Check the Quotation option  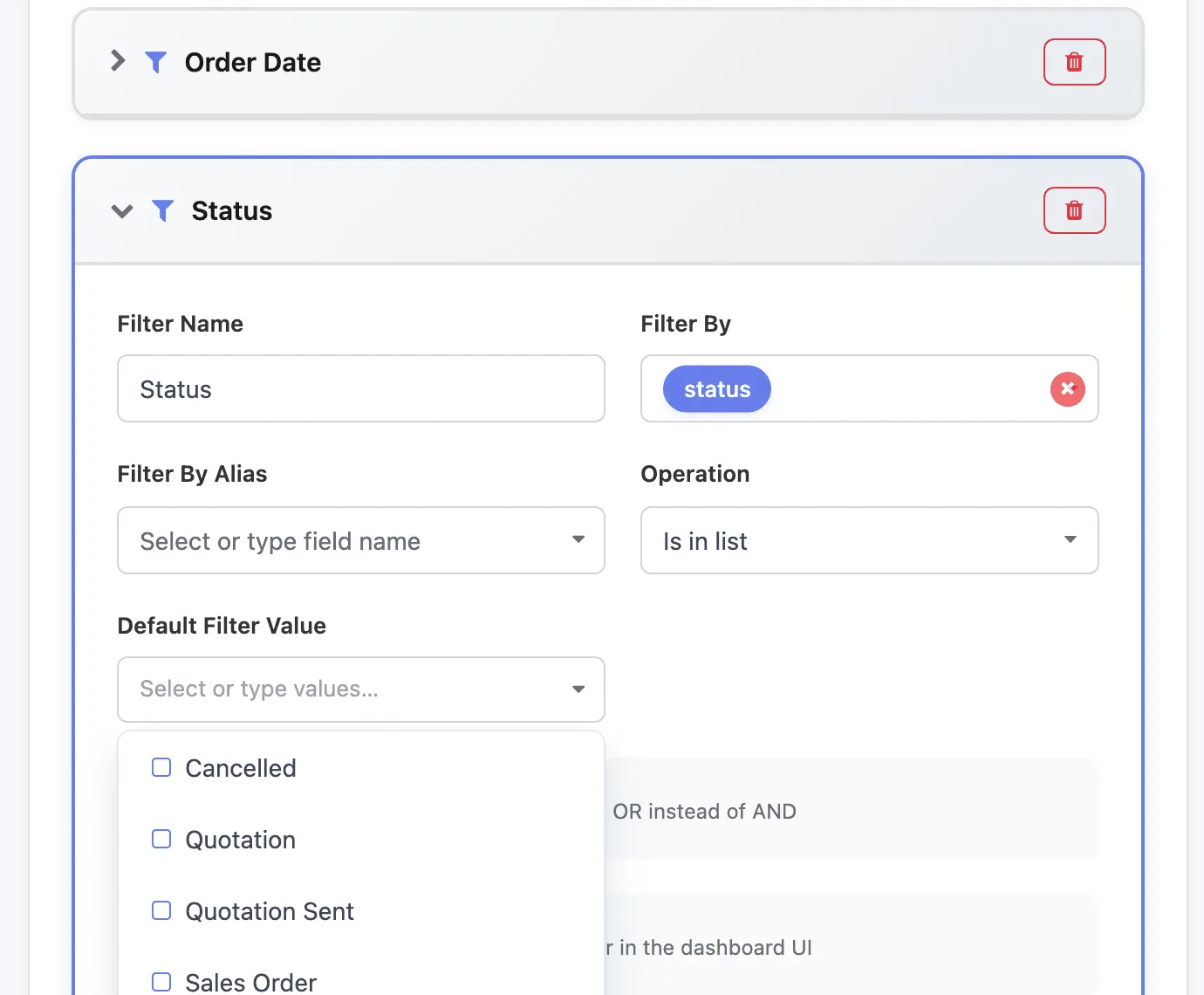[x=161, y=839]
